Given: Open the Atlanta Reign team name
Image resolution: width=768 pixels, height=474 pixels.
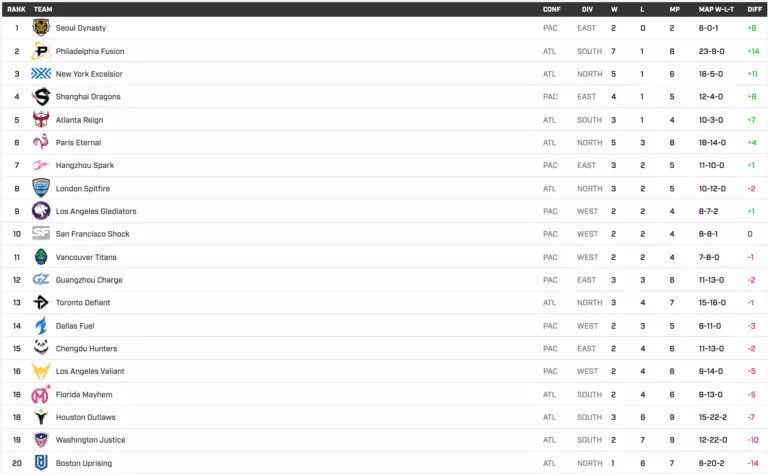Looking at the screenshot, I should coord(79,119).
